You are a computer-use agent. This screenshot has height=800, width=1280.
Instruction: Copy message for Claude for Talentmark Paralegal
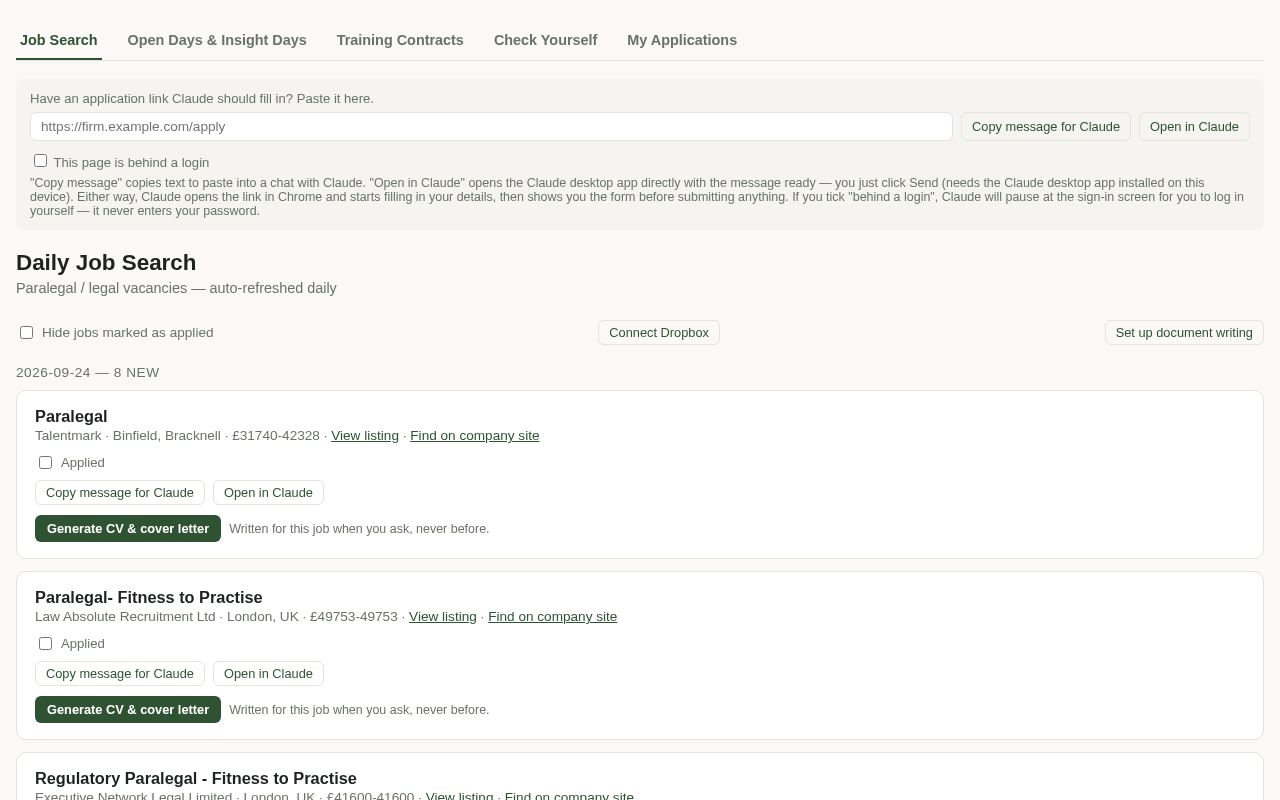click(120, 493)
